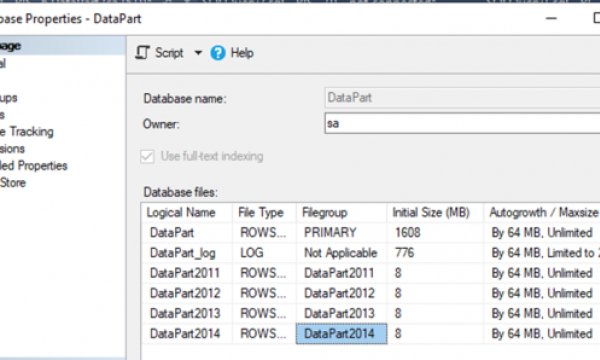Click the blue Help question-mark icon

(x=218, y=53)
